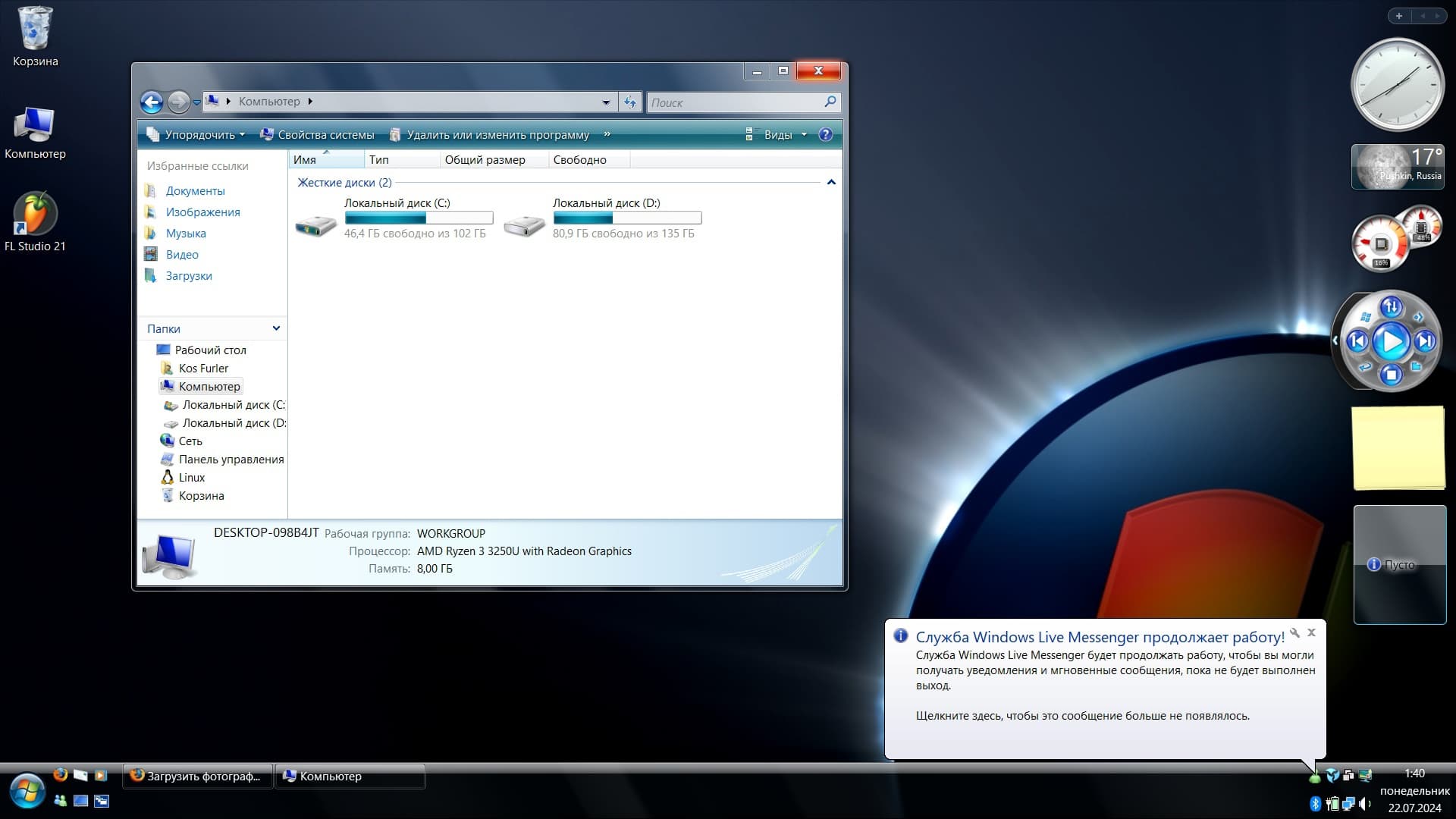Sort by Общий размер column header
Viewport: 1456px width, 819px height.
click(494, 159)
